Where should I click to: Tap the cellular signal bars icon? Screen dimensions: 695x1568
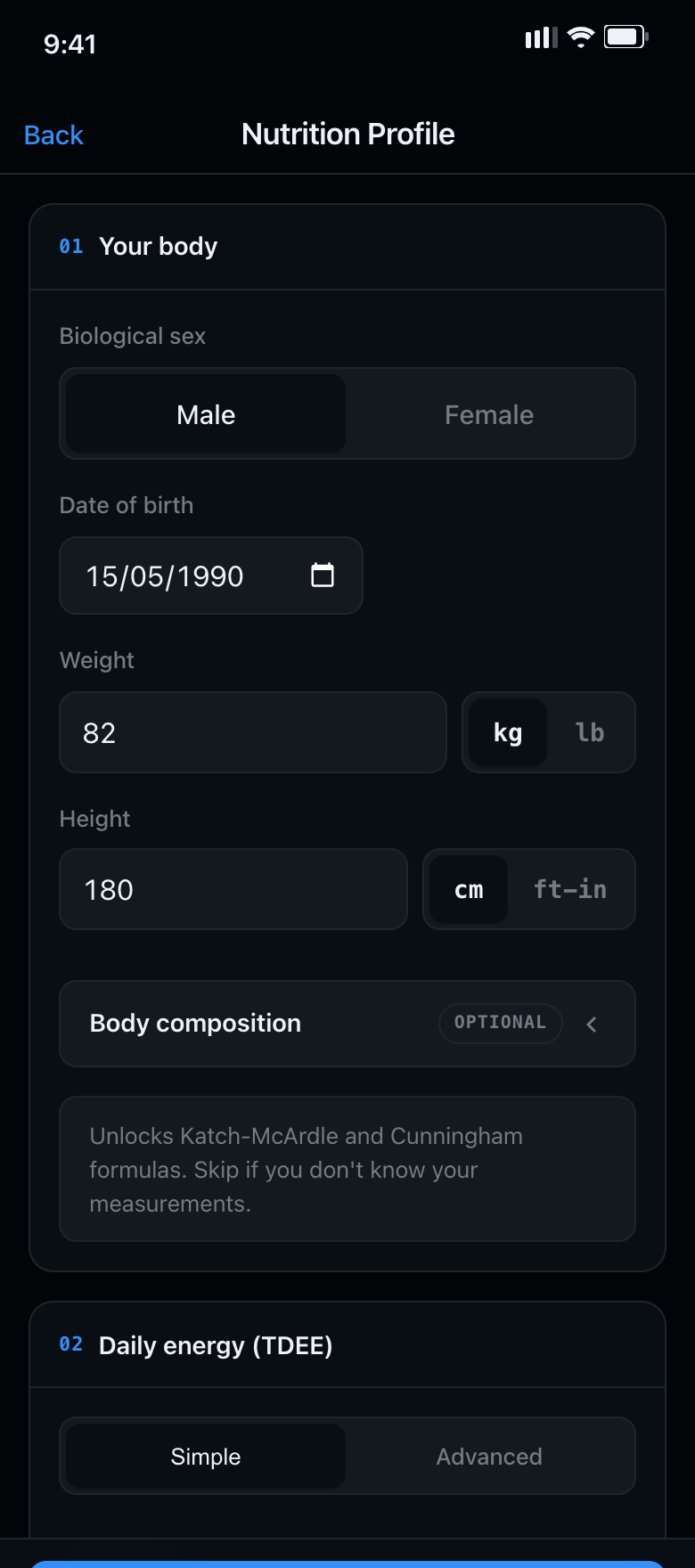(x=541, y=37)
